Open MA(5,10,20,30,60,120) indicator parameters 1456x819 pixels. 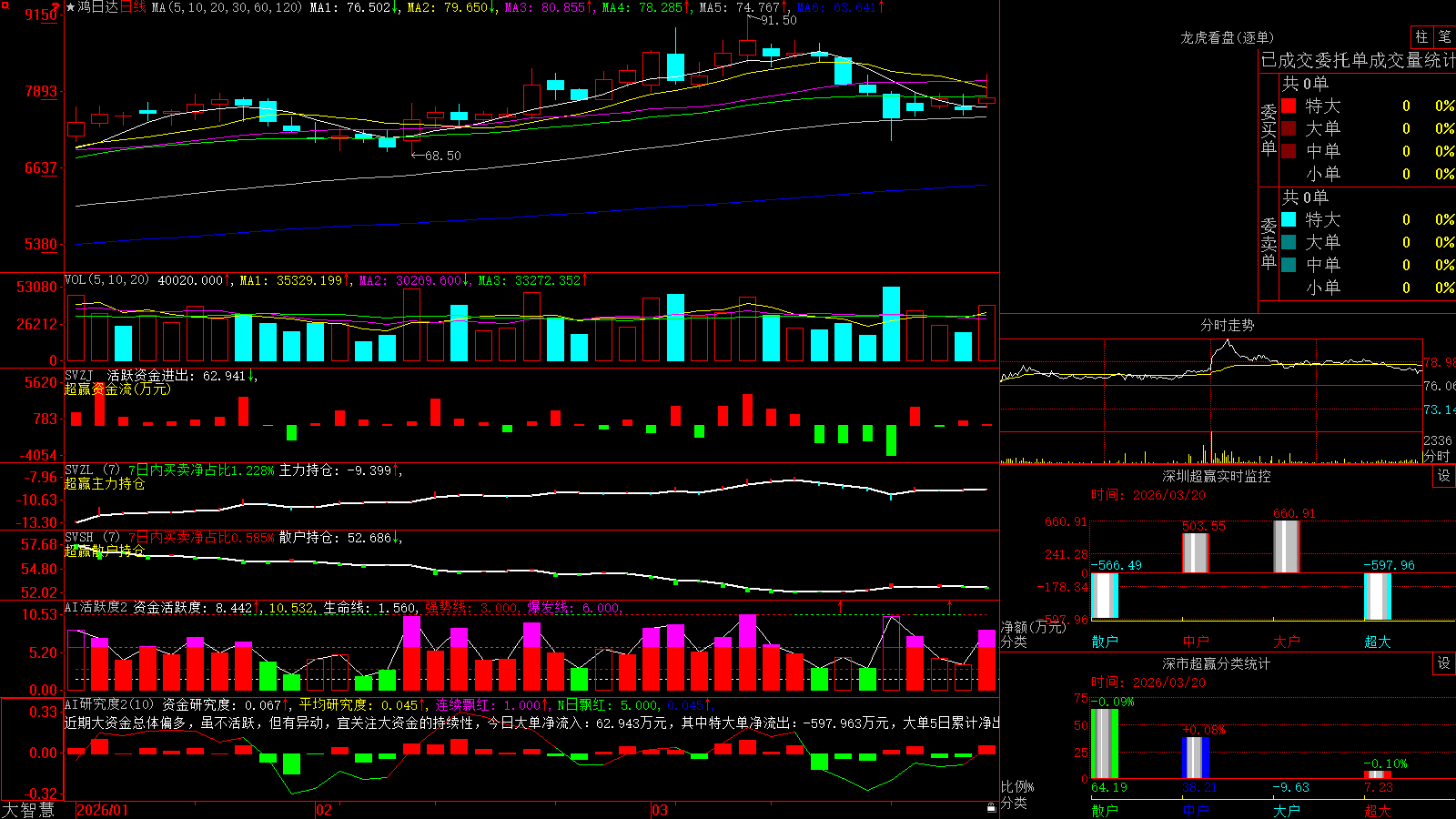coord(227,7)
